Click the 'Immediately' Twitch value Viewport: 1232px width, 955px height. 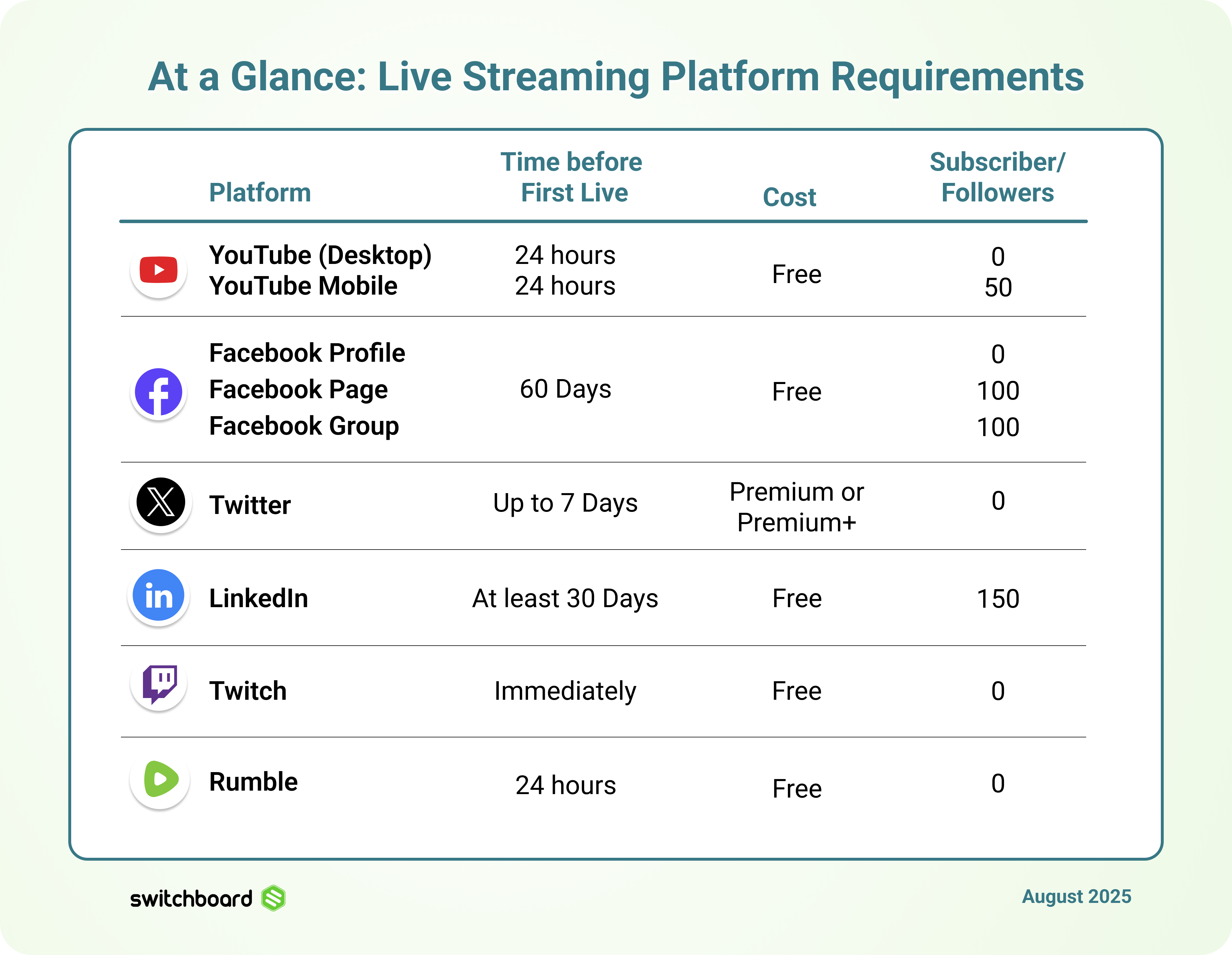[565, 692]
